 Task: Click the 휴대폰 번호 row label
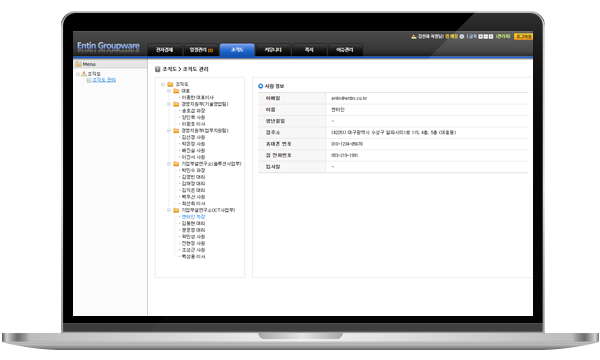coord(278,144)
